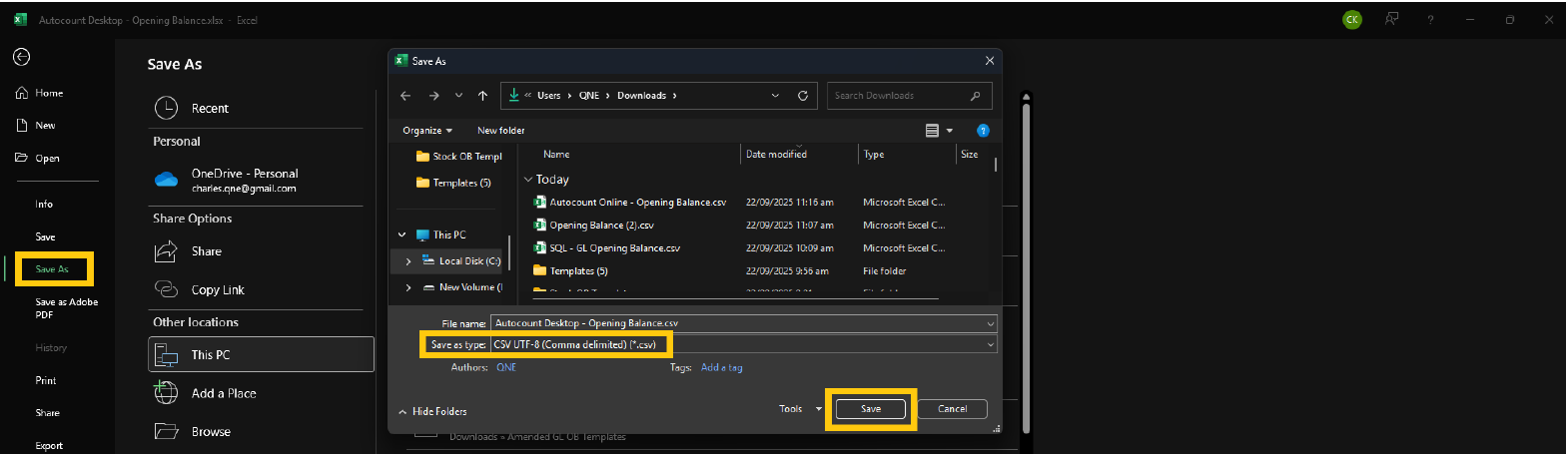The height and width of the screenshot is (455, 1568).
Task: Collapse with Hide Folders
Action: click(x=433, y=411)
